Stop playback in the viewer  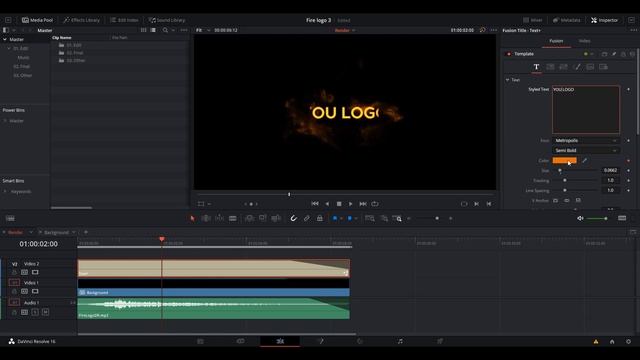click(339, 204)
